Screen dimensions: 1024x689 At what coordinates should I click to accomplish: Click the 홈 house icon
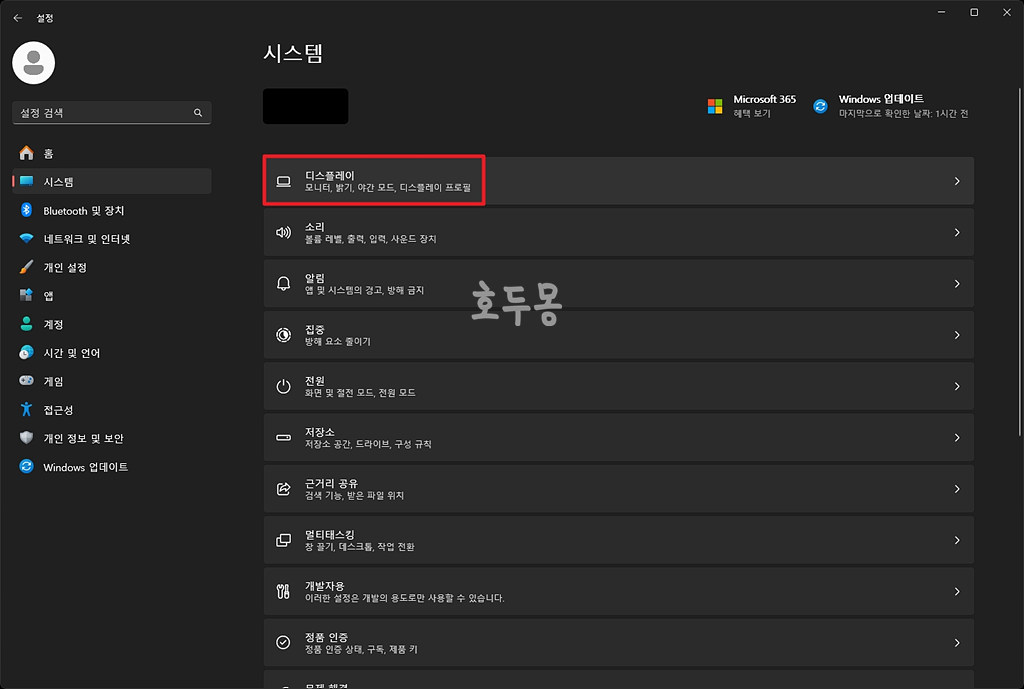coord(26,153)
